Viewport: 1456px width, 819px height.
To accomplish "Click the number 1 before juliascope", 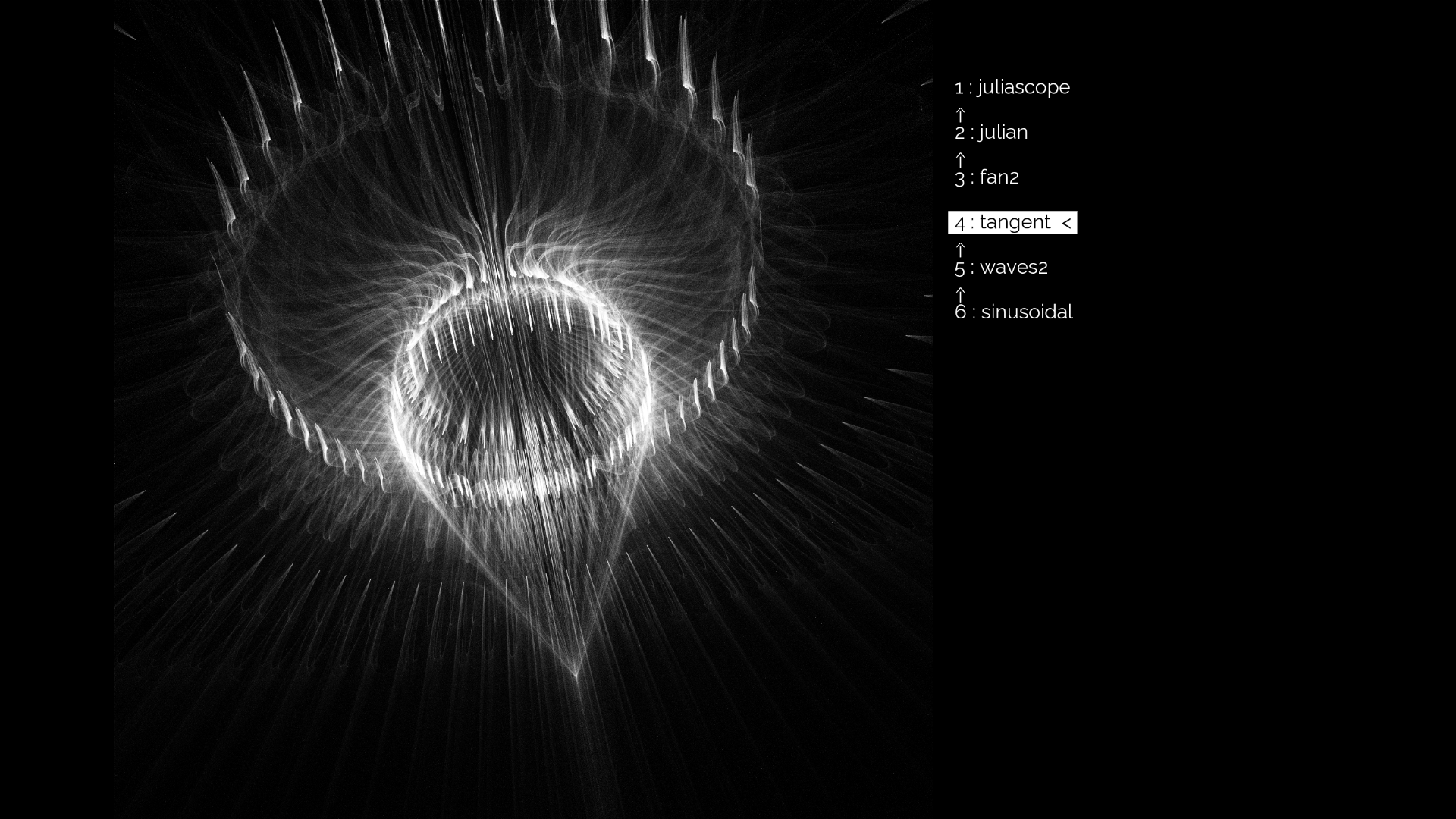I will 959,89.
